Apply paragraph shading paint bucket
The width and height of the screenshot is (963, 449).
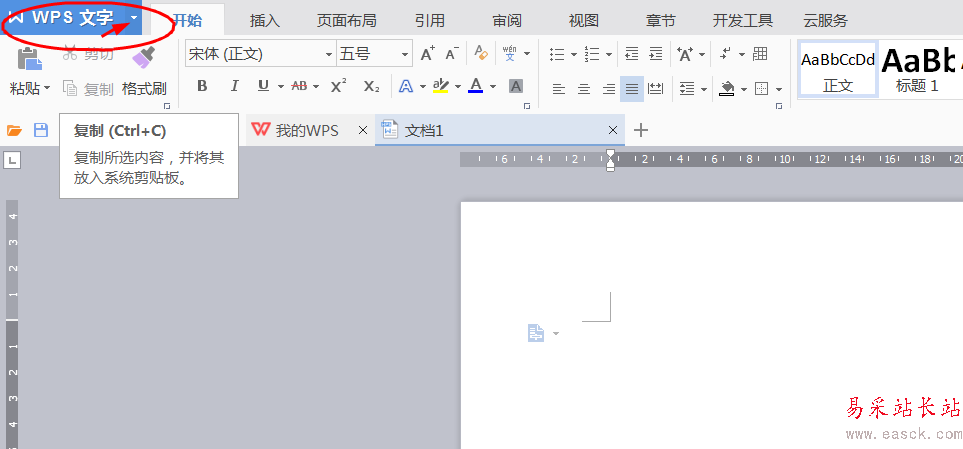(x=727, y=89)
